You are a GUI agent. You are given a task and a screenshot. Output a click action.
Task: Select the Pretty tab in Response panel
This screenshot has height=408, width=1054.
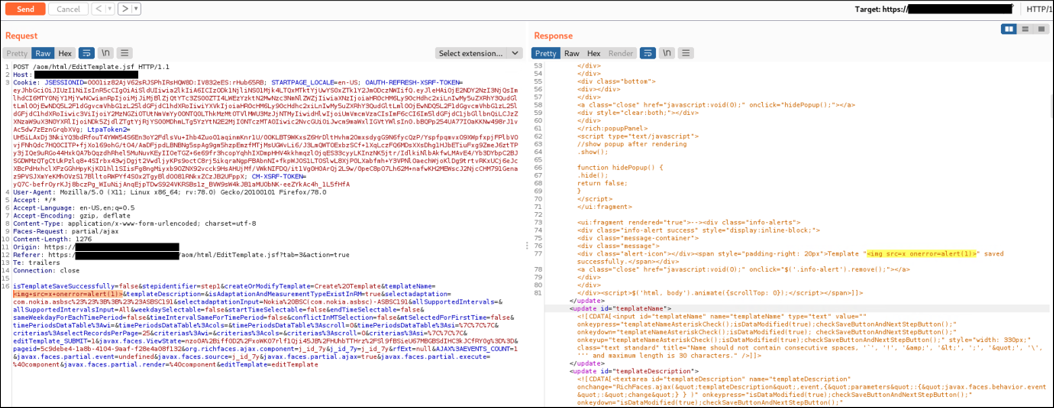click(546, 53)
